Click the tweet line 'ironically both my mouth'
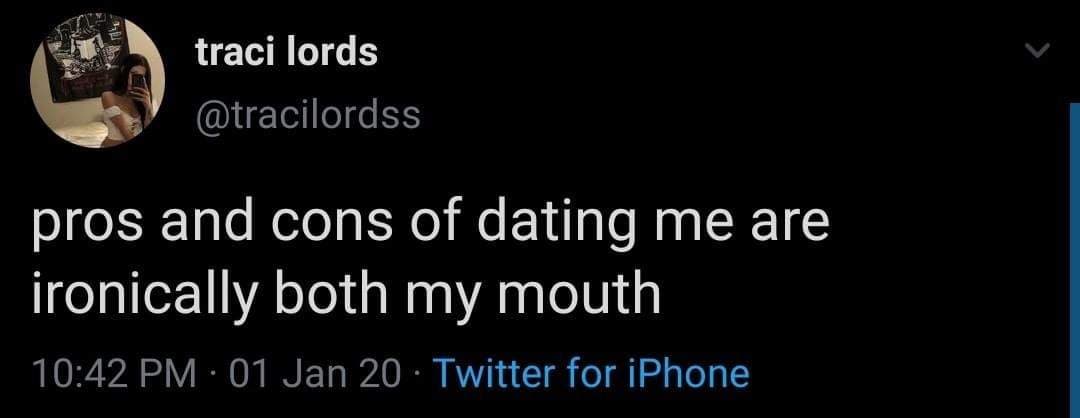The image size is (1080, 418). click(345, 295)
